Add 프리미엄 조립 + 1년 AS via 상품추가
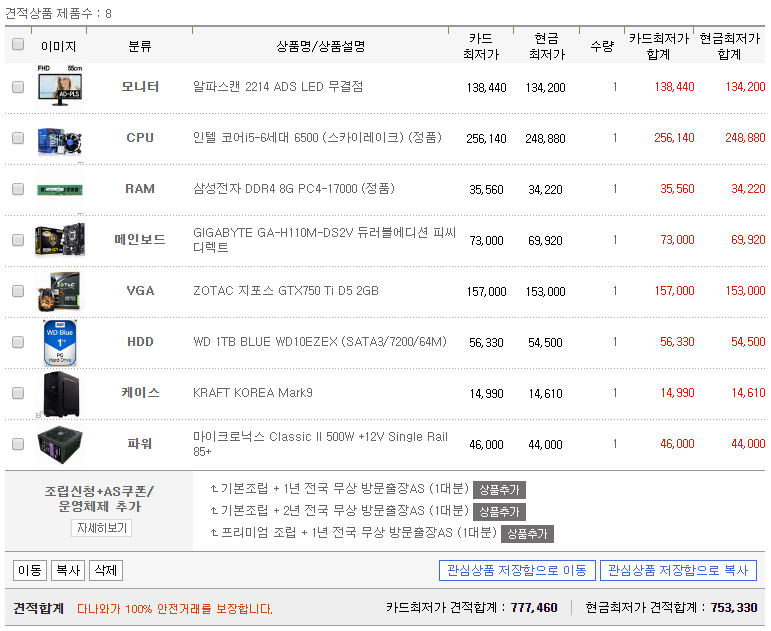This screenshot has width=771, height=631. (x=527, y=534)
